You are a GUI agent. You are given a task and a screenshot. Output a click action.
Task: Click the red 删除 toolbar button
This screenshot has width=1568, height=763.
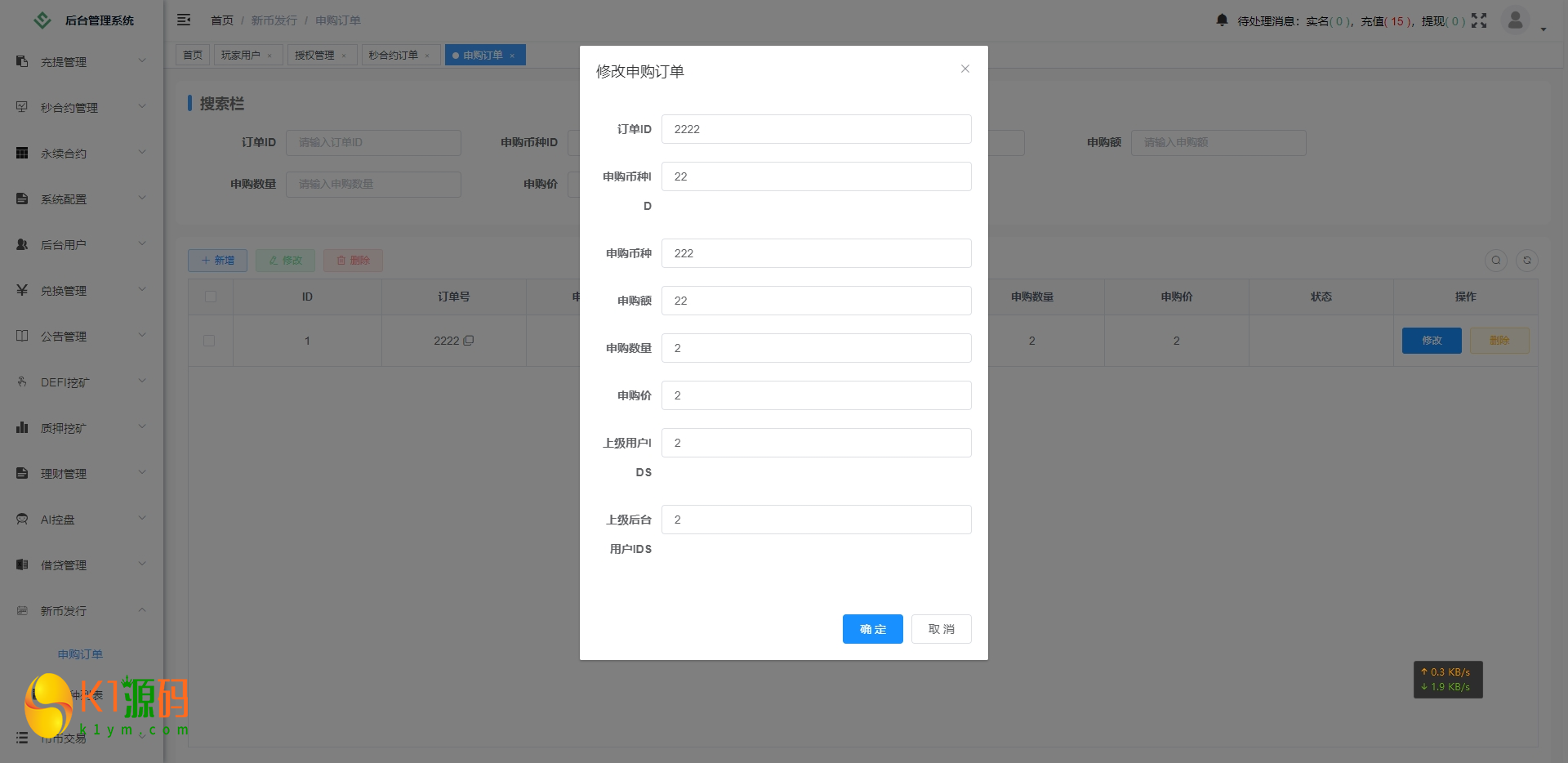pyautogui.click(x=353, y=261)
